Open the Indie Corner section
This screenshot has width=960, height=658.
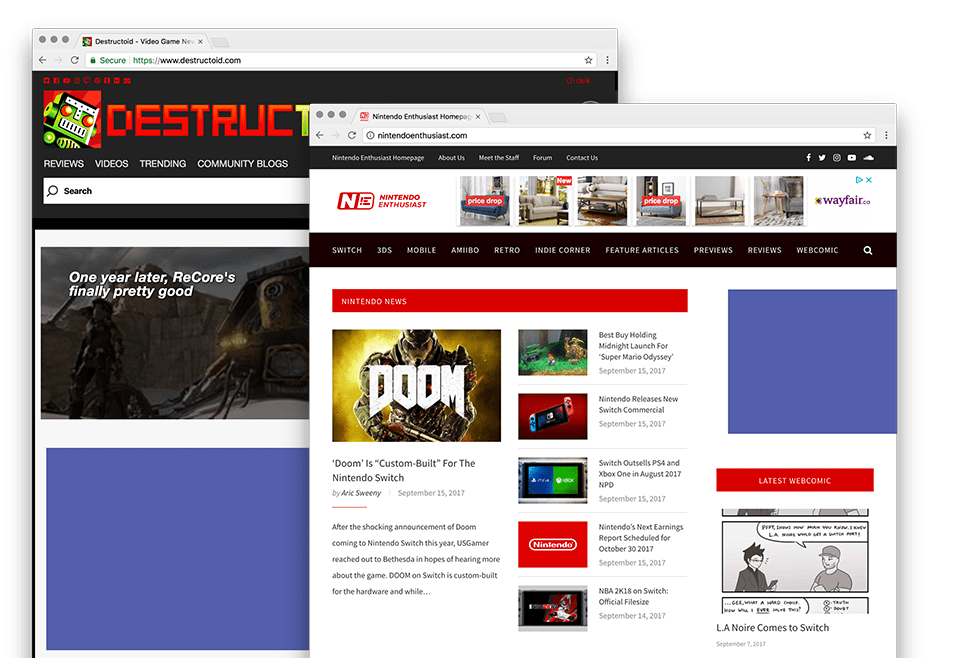pyautogui.click(x=563, y=250)
